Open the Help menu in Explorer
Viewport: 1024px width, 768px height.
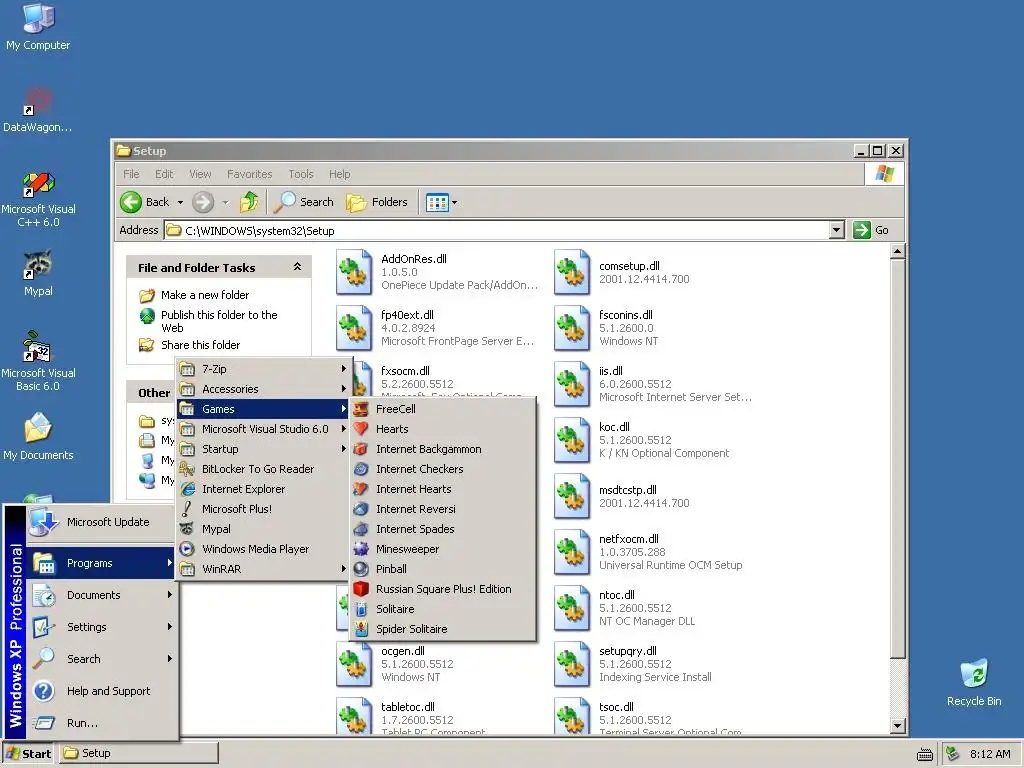click(x=340, y=174)
